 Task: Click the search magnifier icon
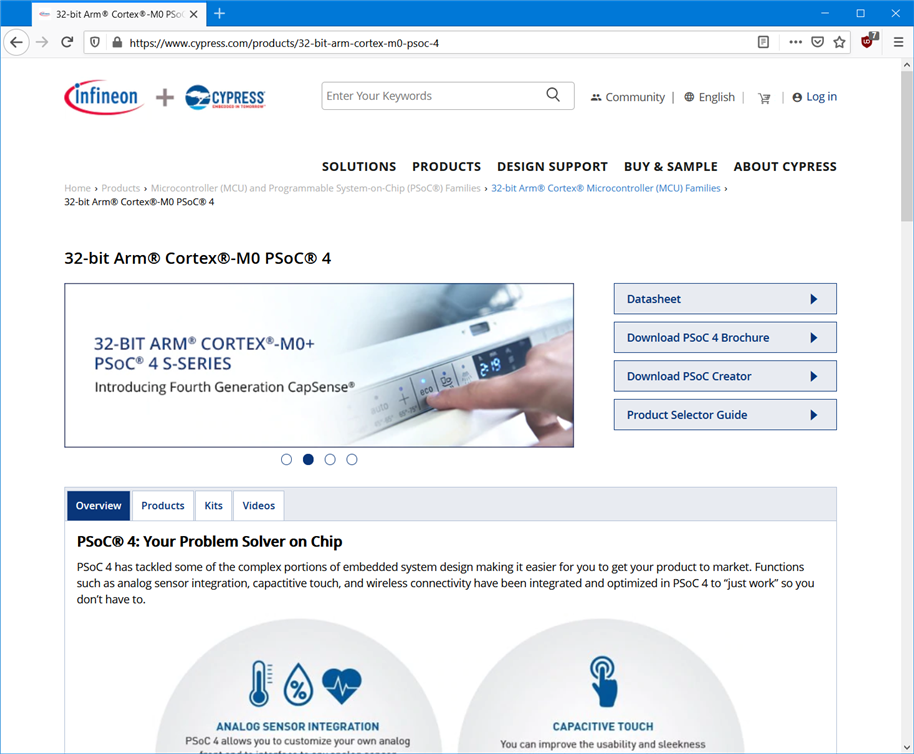[553, 95]
